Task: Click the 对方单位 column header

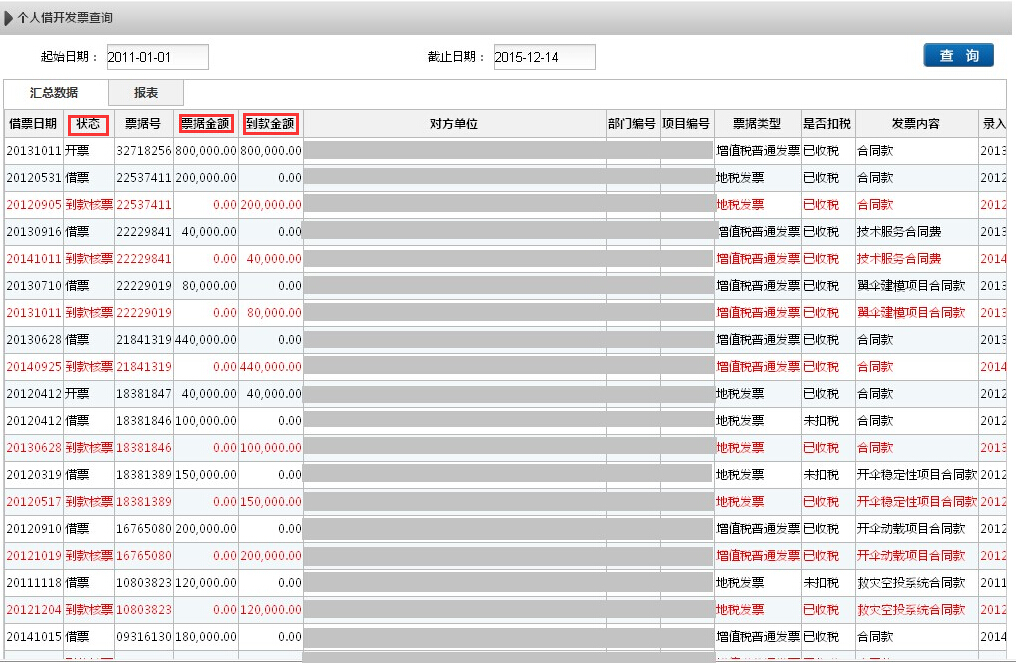Action: point(454,124)
